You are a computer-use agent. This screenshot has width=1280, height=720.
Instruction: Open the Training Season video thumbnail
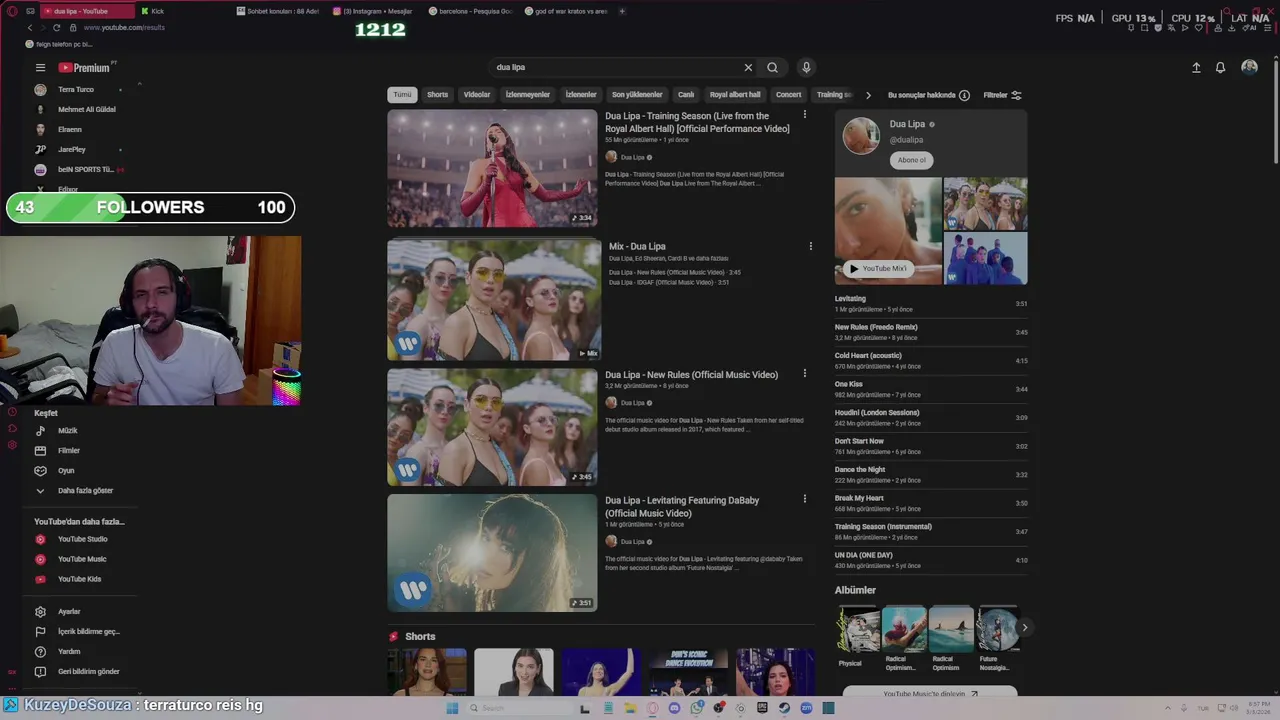[x=492, y=168]
